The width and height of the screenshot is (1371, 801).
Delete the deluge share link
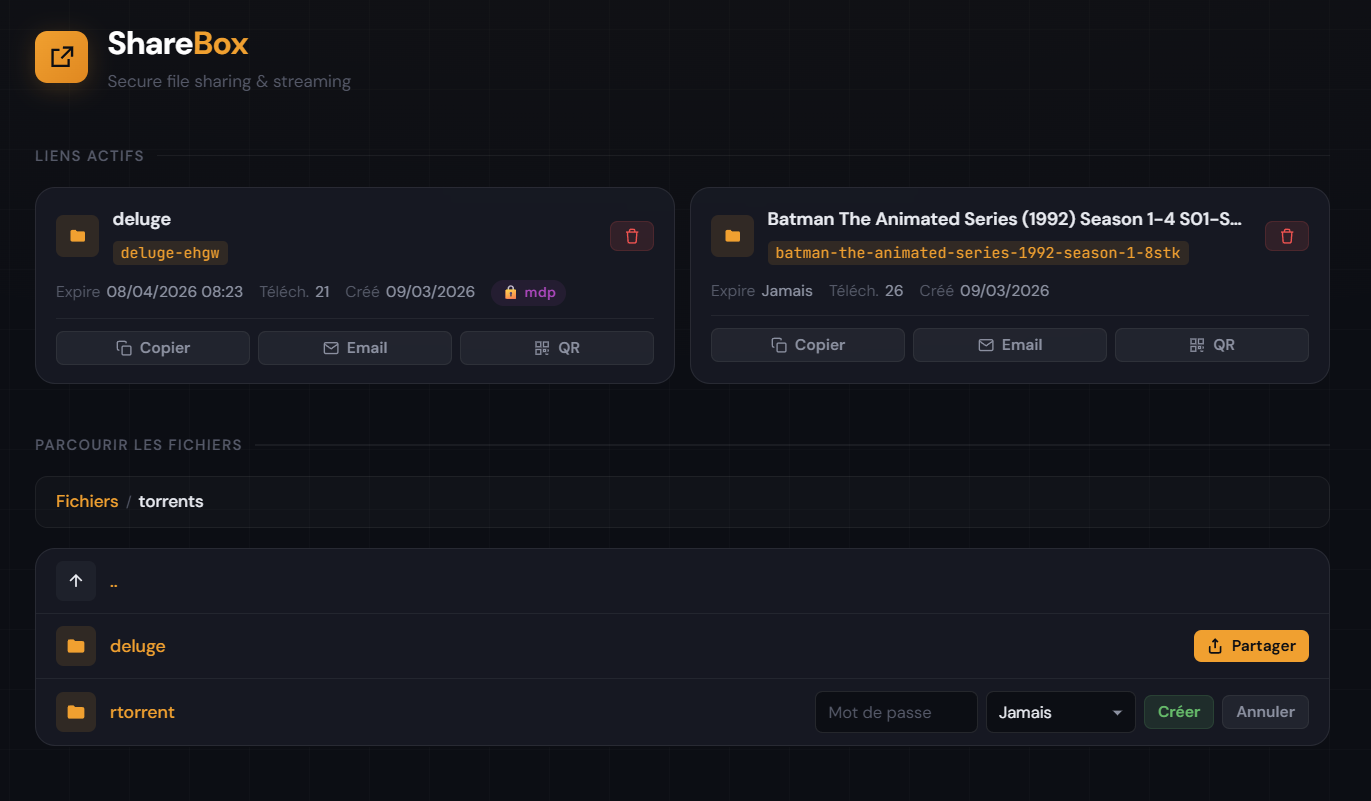pos(632,236)
